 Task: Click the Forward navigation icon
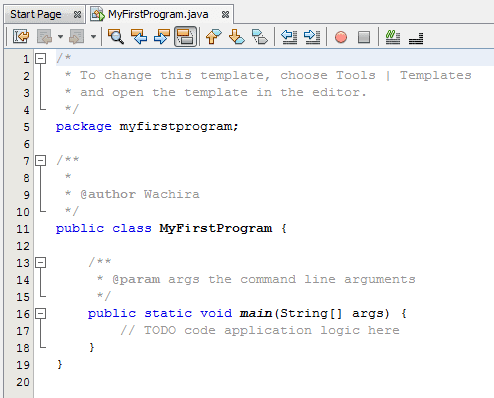[77, 36]
